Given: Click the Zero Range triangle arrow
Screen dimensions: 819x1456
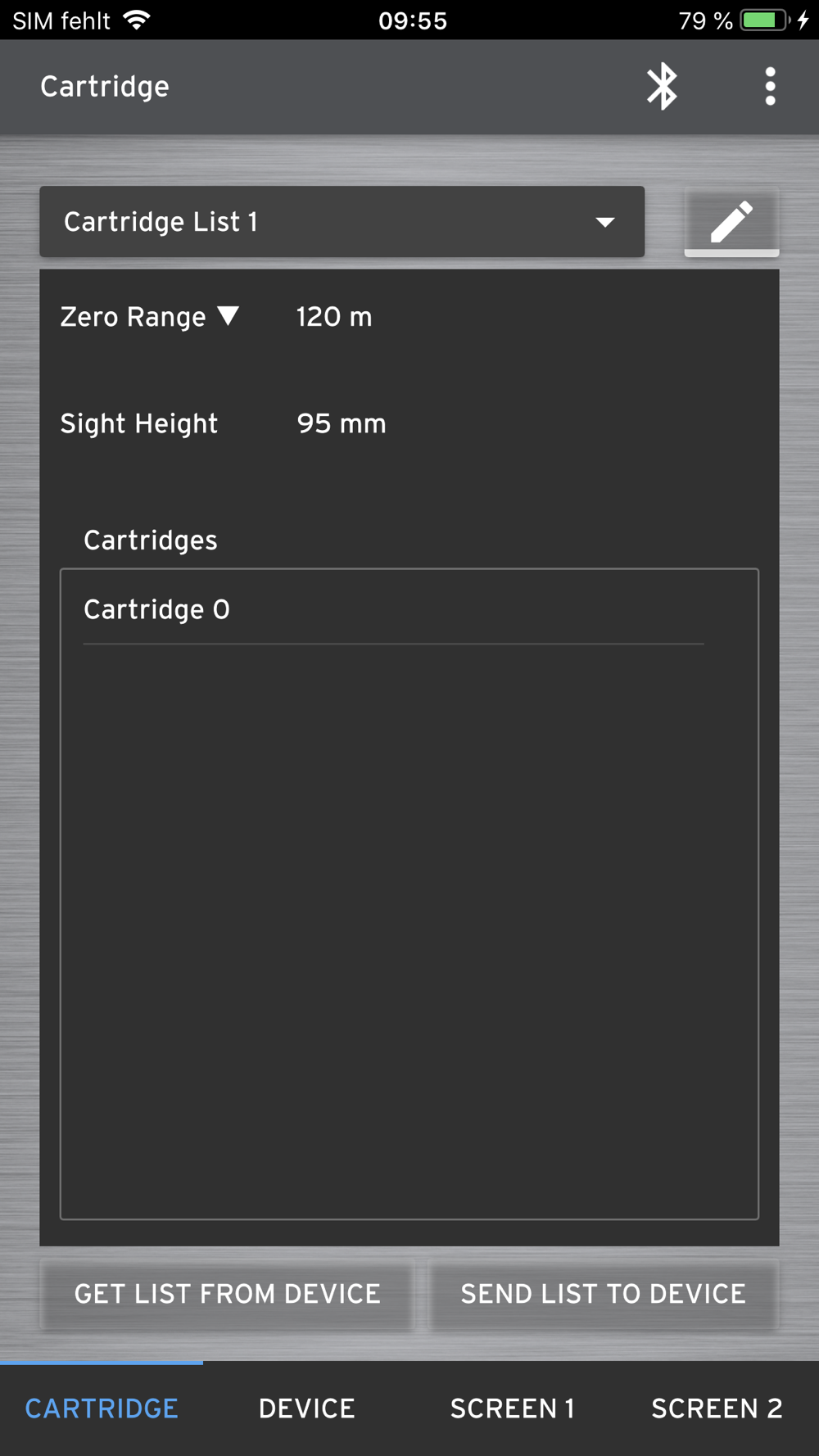Looking at the screenshot, I should coord(228,316).
